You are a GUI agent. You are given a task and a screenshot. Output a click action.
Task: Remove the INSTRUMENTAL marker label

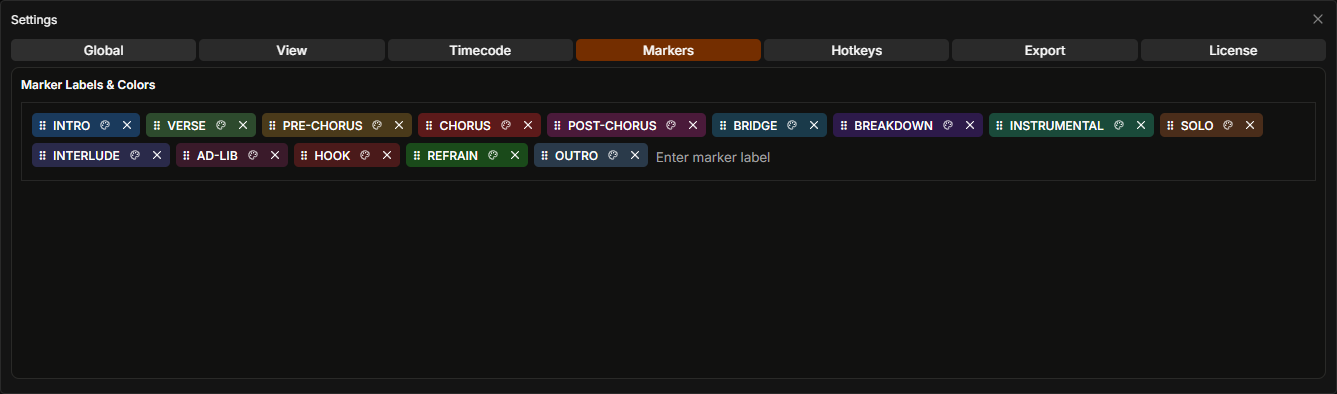(1141, 126)
